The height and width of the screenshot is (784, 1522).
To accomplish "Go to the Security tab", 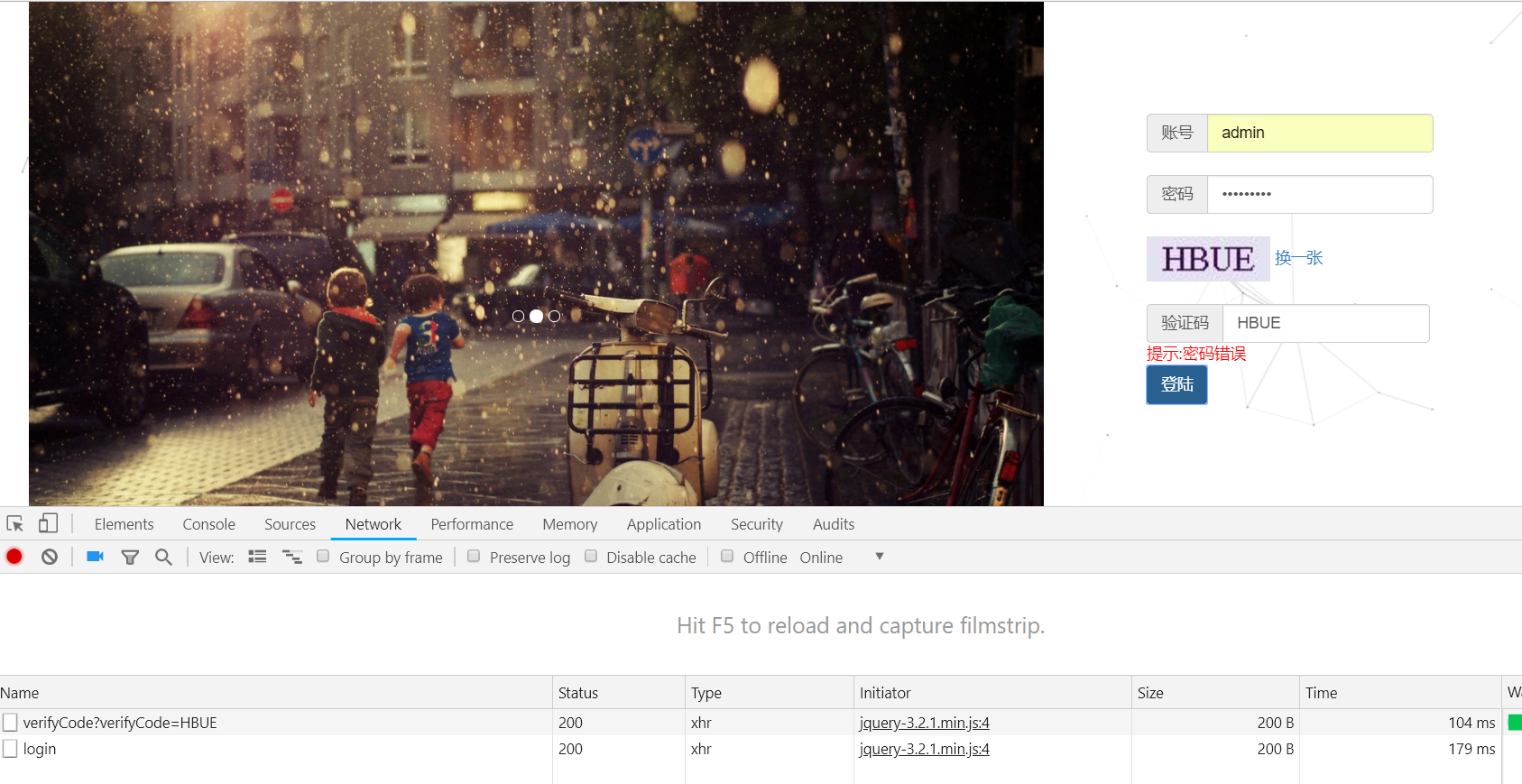I will [x=756, y=524].
